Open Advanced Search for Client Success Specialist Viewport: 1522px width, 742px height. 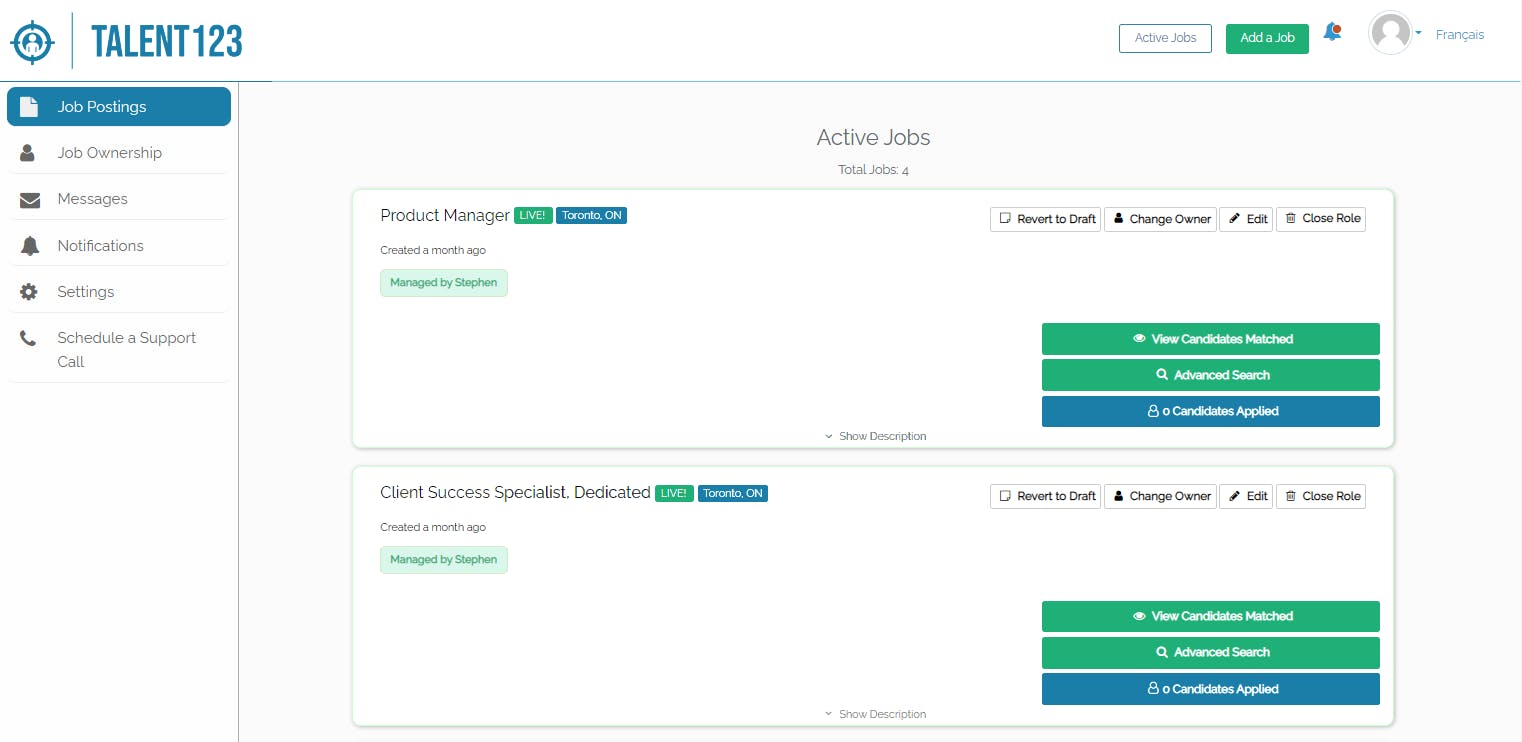coord(1210,652)
